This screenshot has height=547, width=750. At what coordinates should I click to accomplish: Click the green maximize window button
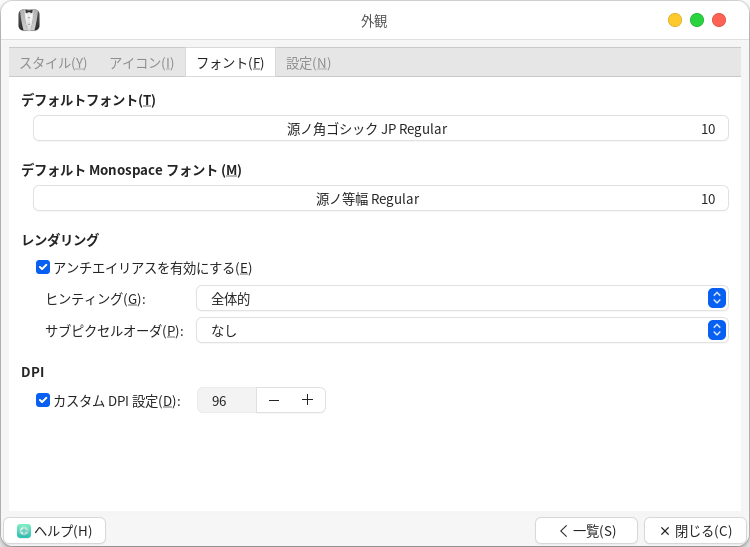(x=697, y=20)
